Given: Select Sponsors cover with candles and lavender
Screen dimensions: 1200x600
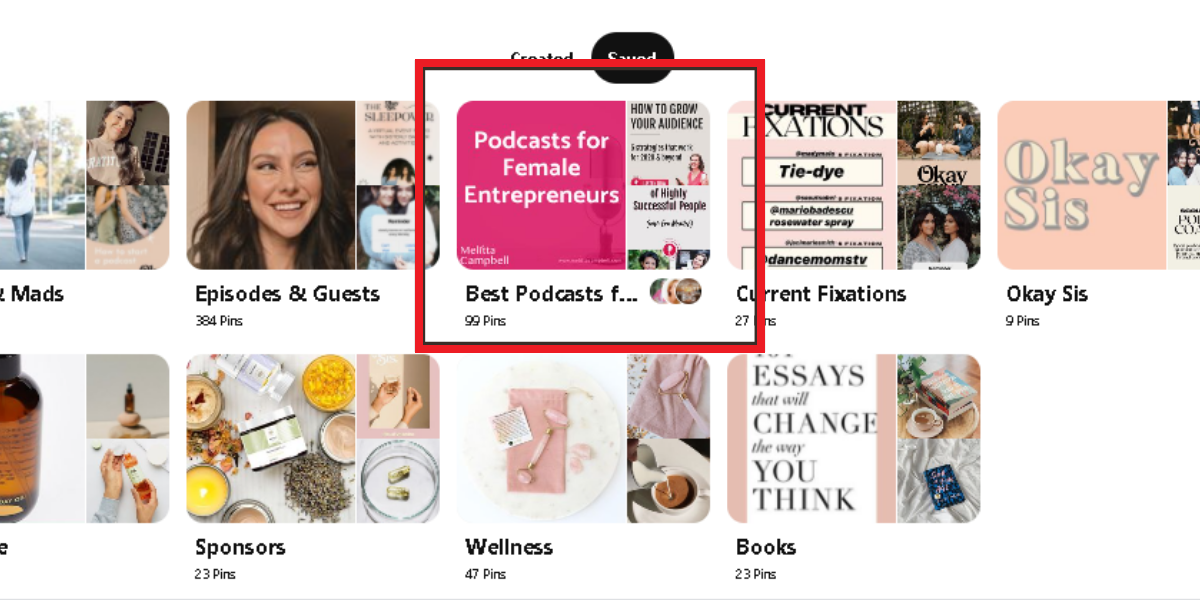Looking at the screenshot, I should [271, 438].
